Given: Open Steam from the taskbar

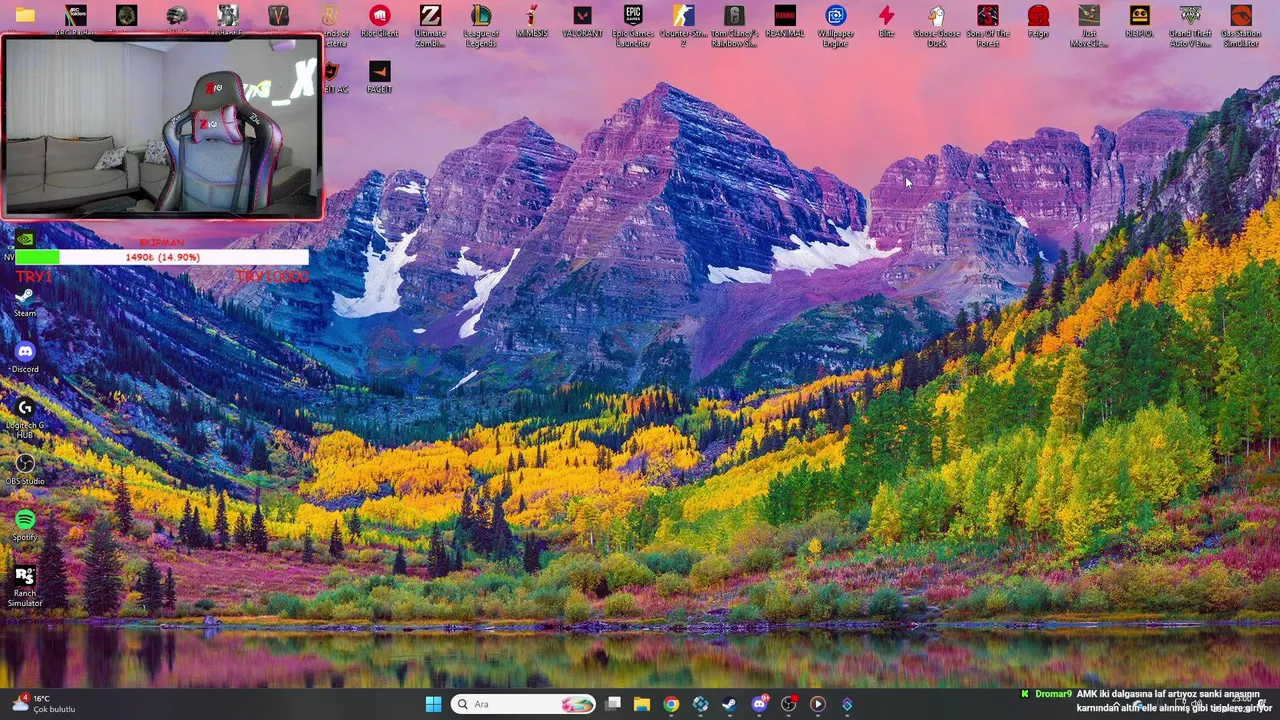Looking at the screenshot, I should tap(730, 704).
